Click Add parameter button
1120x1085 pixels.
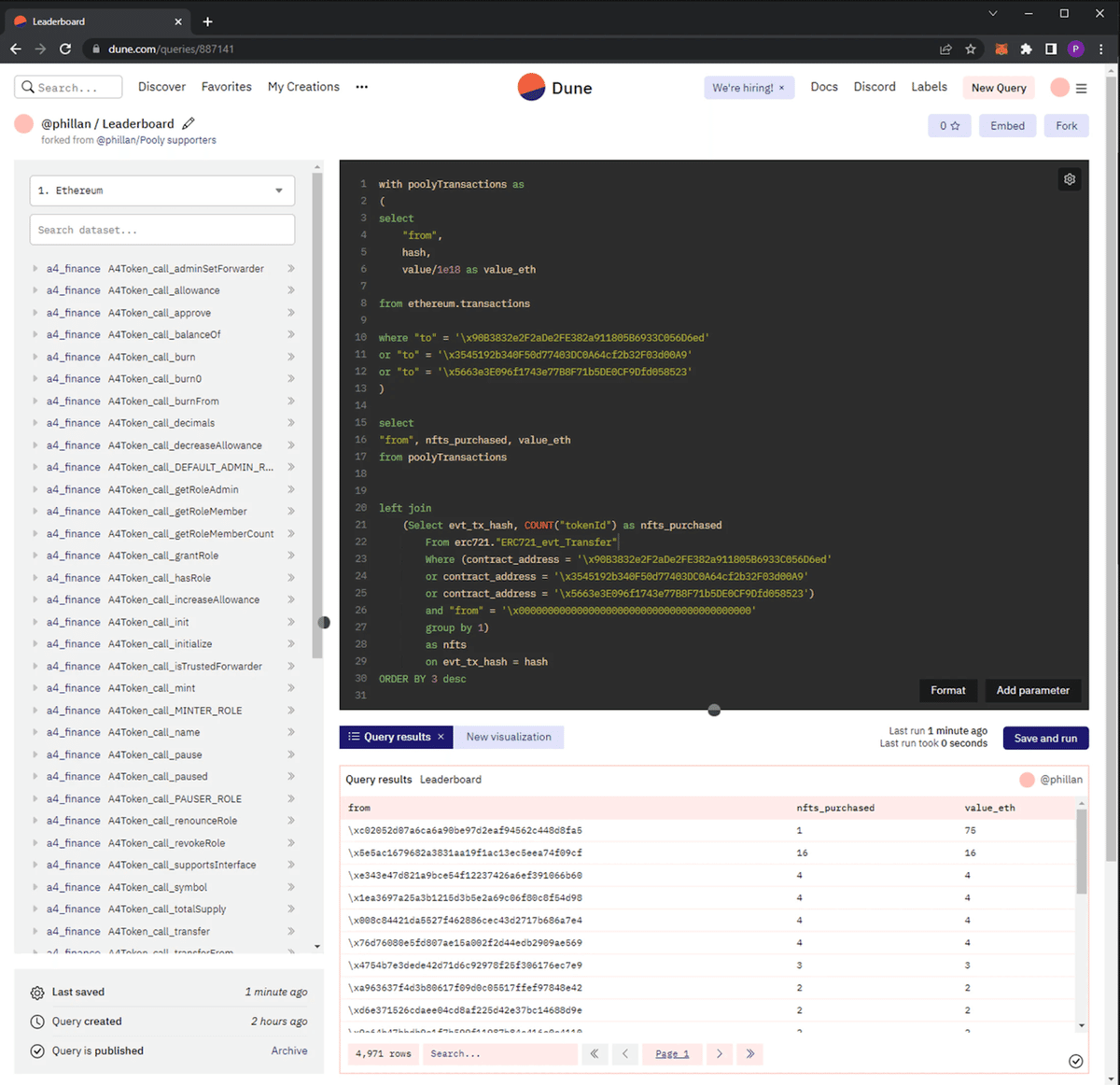point(1032,690)
